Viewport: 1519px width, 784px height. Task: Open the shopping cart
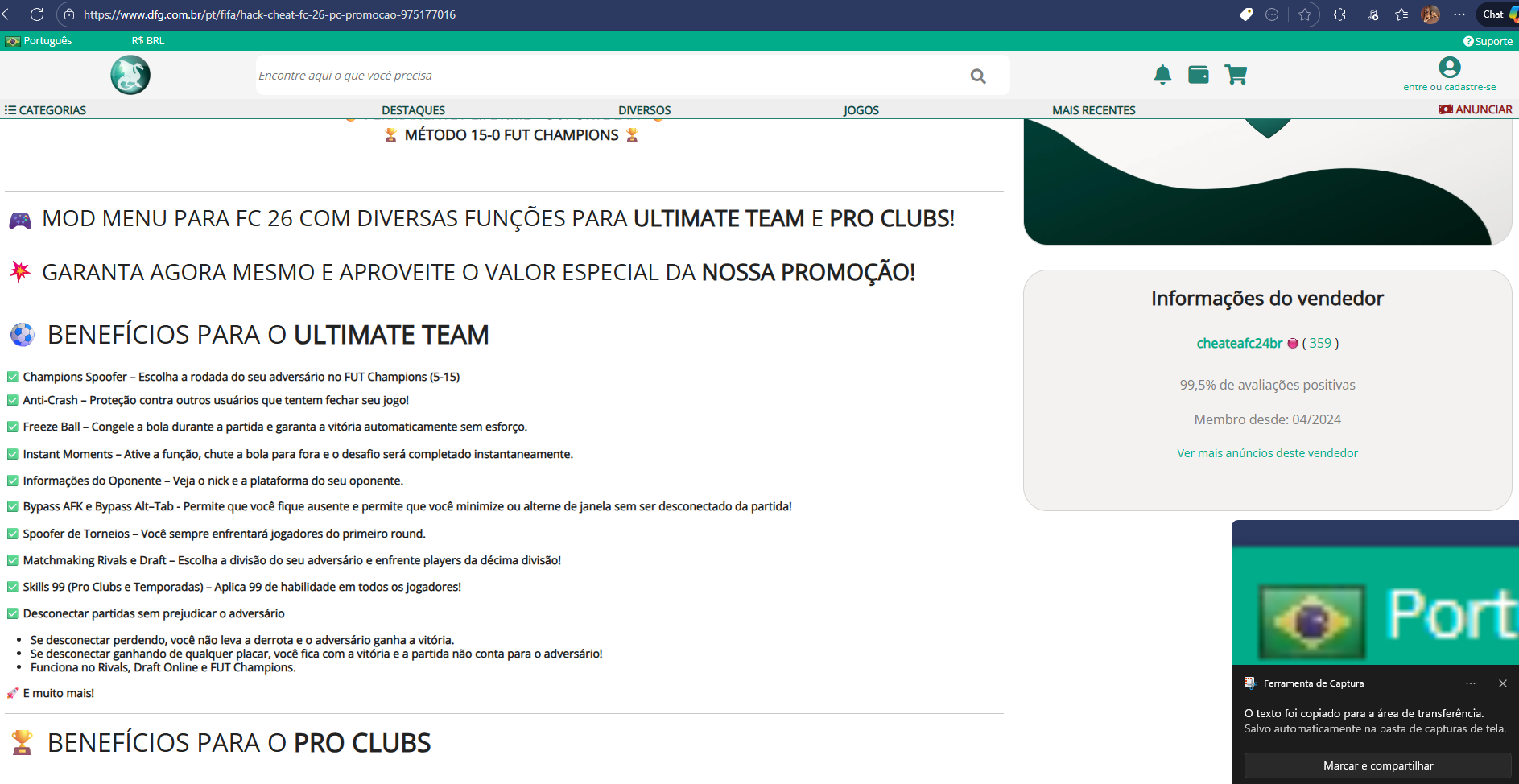(x=1236, y=75)
